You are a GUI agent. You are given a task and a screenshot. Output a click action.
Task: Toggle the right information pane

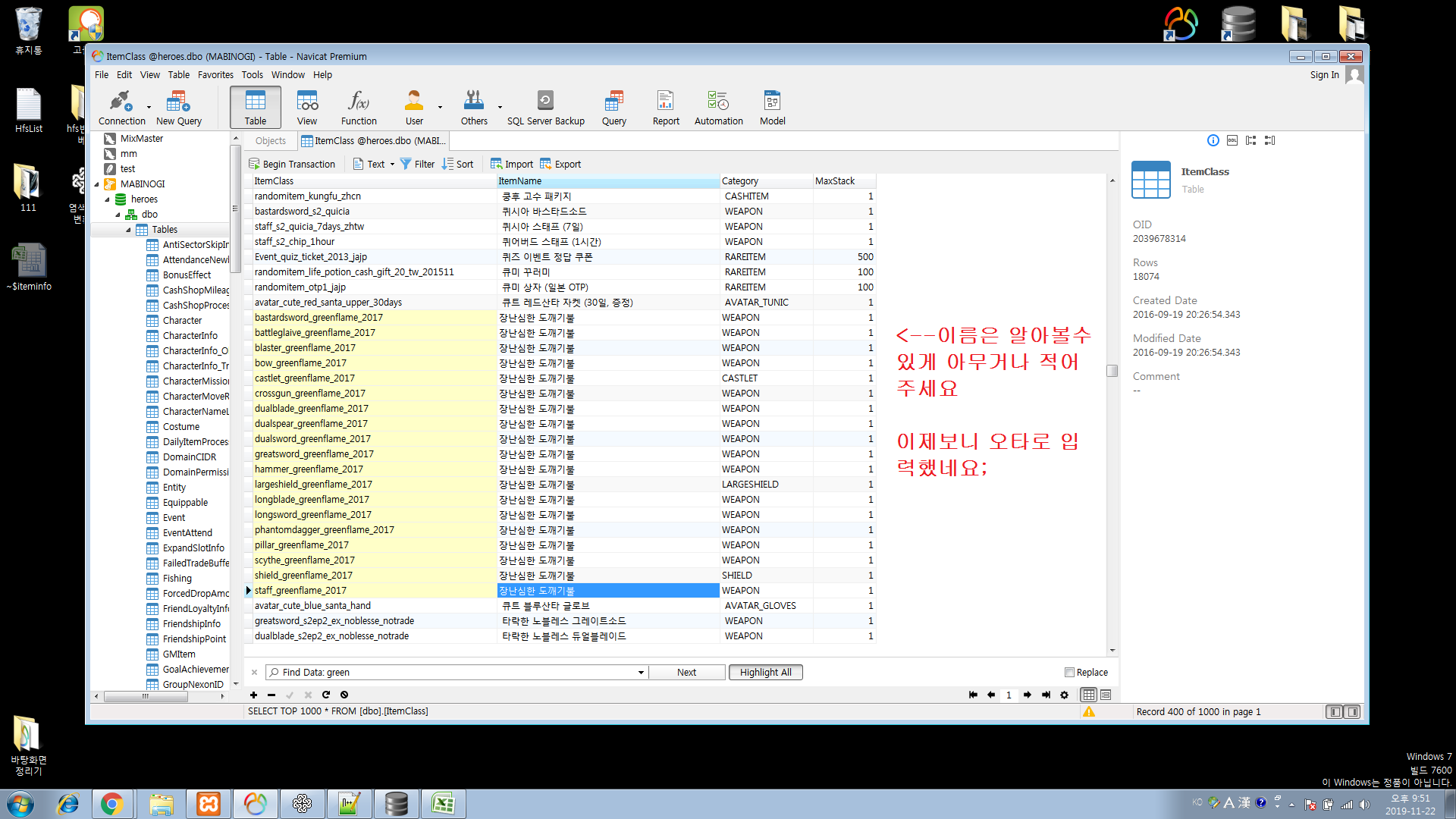point(1352,712)
